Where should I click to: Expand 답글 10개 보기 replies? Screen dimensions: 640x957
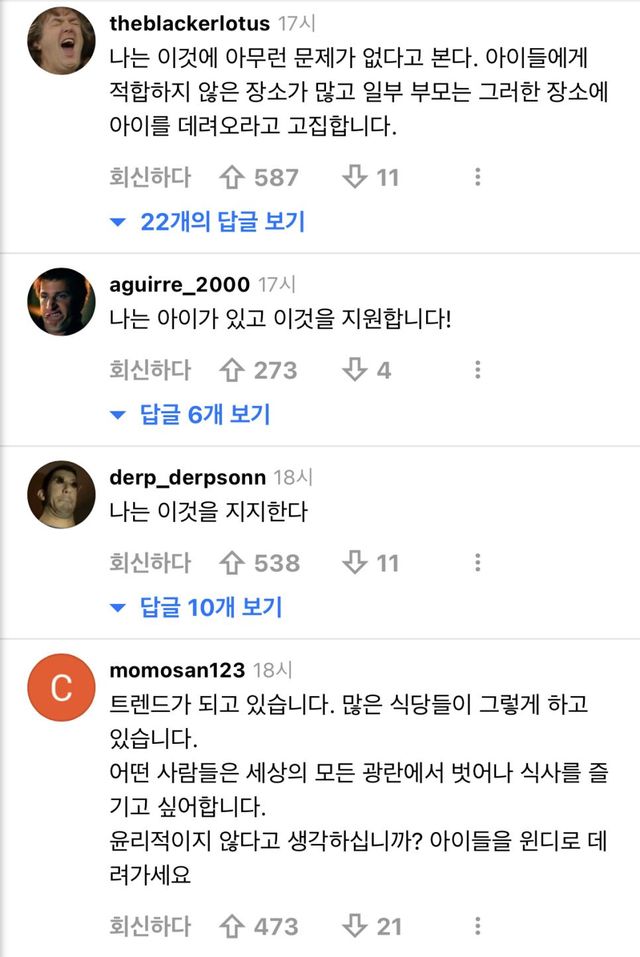(197, 606)
